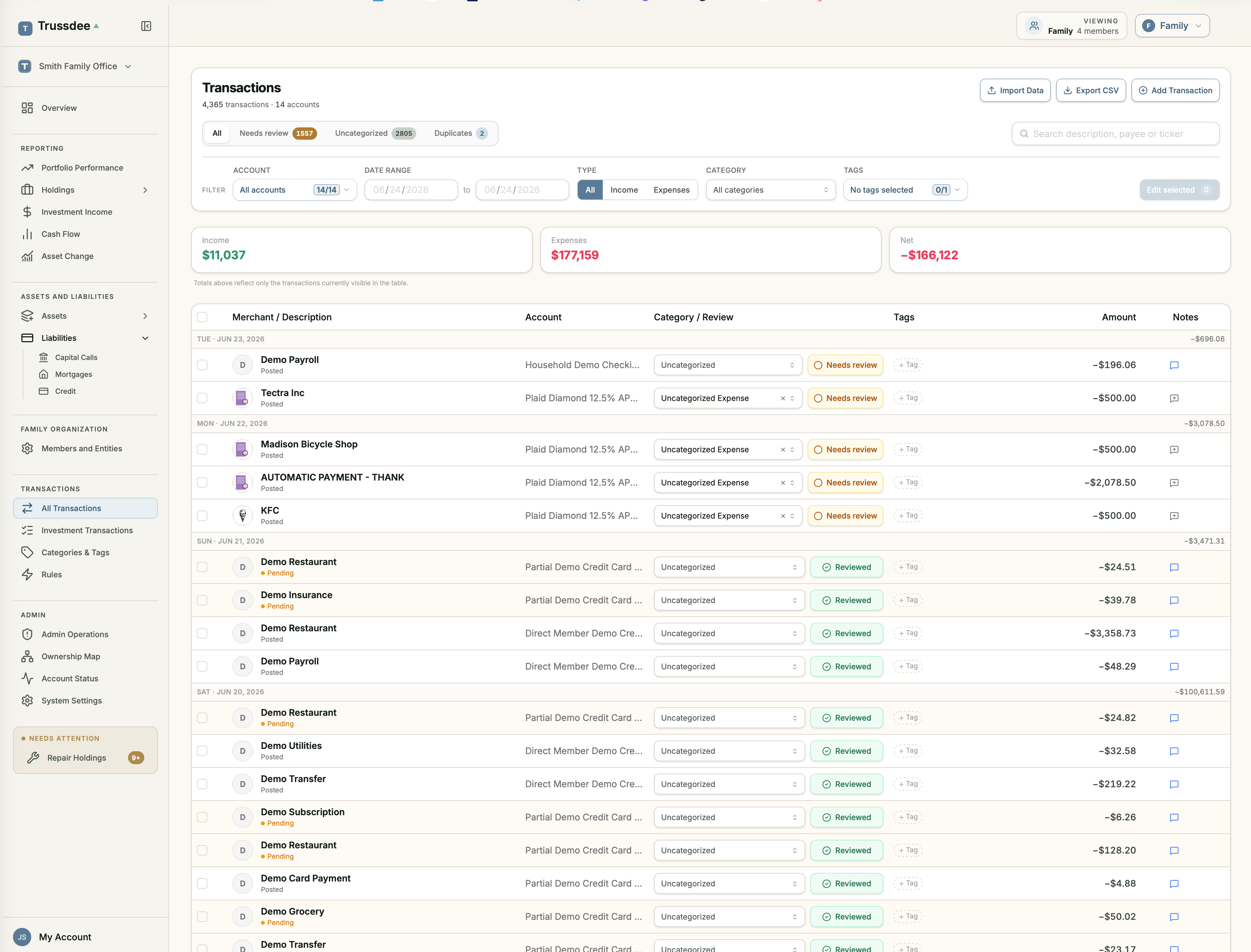Click Repair Holdings wrench icon

[33, 758]
